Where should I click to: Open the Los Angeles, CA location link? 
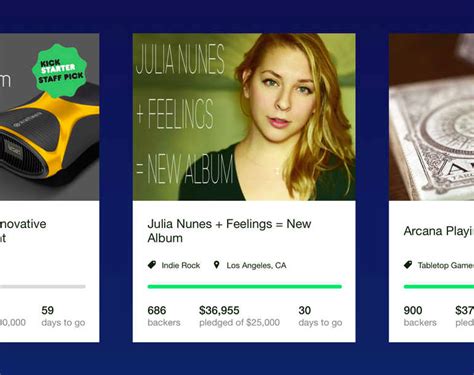256,266
